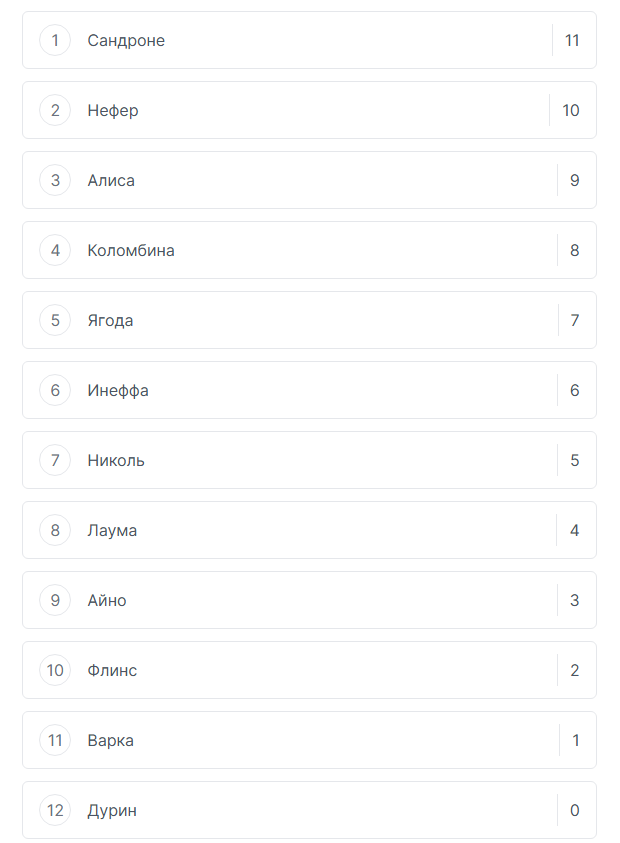Select the circled number 12 badge
Viewport: 620px width, 843px height.
(x=55, y=811)
